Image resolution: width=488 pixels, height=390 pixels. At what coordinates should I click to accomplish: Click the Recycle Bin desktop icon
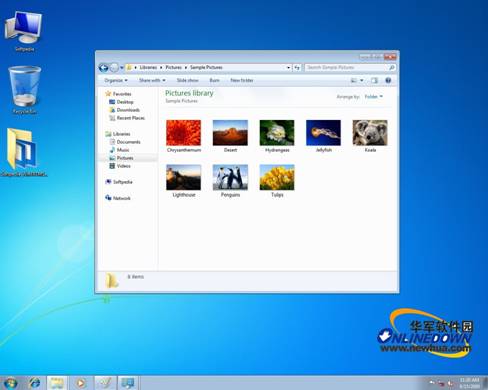tap(24, 90)
